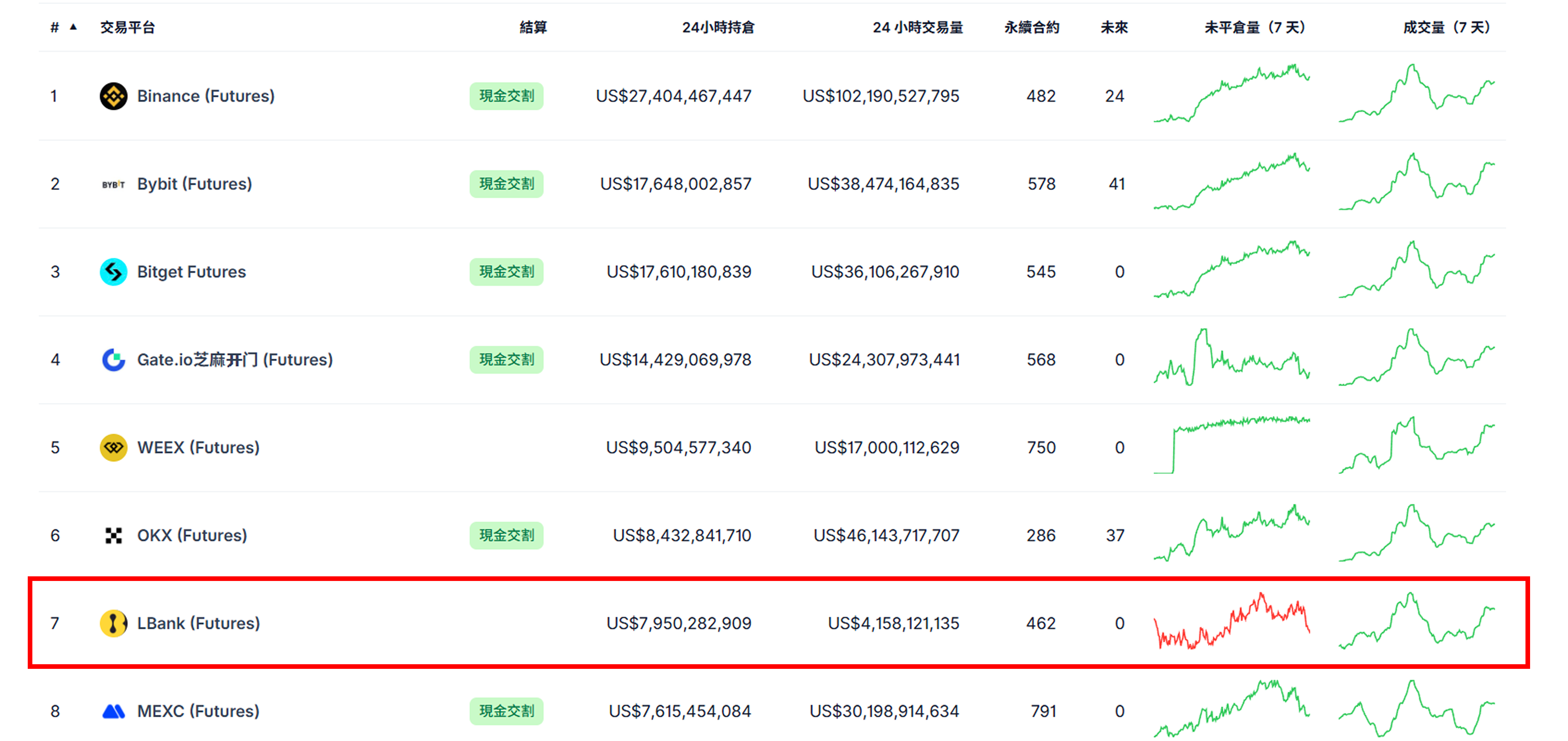The height and width of the screenshot is (741, 1568).
Task: Click the Bitget Futures logo icon
Action: (113, 272)
